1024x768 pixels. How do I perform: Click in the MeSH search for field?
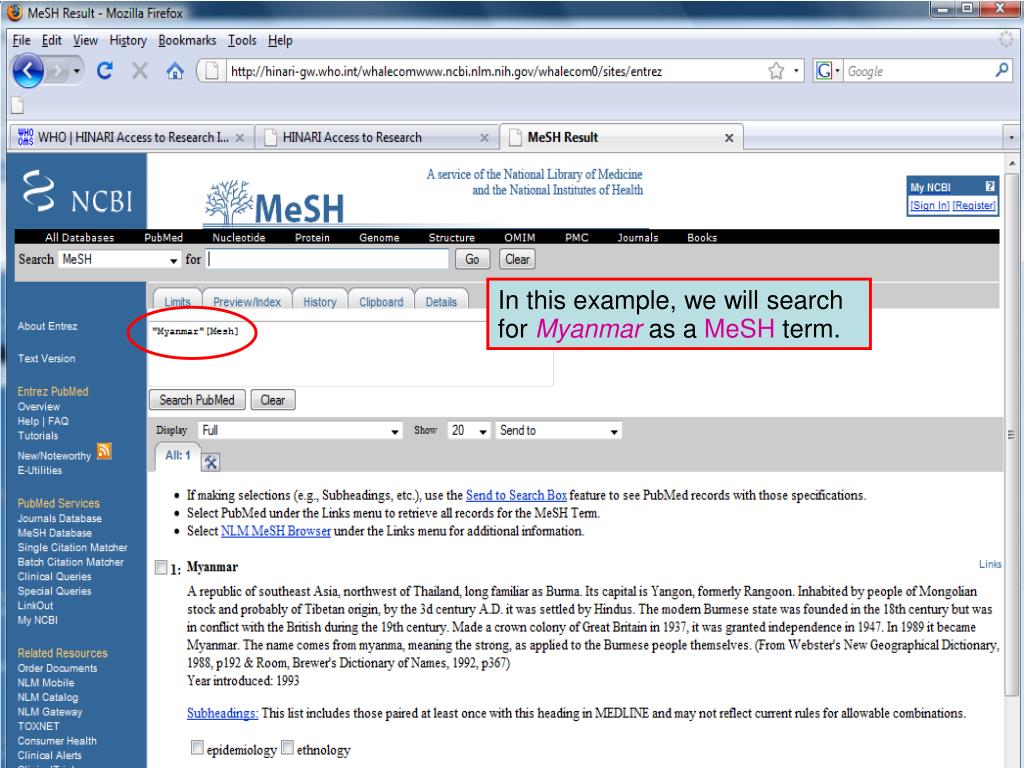coord(327,259)
